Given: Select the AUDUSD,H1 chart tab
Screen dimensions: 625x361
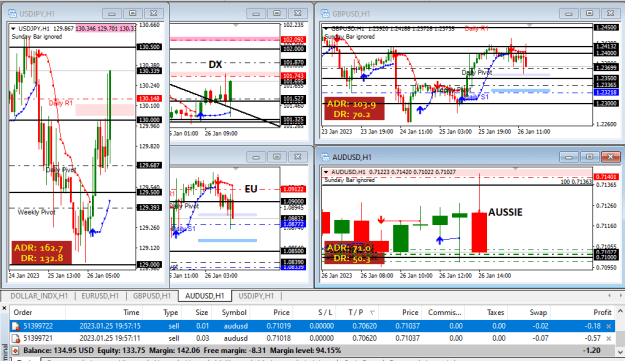Looking at the screenshot, I should pos(204,296).
